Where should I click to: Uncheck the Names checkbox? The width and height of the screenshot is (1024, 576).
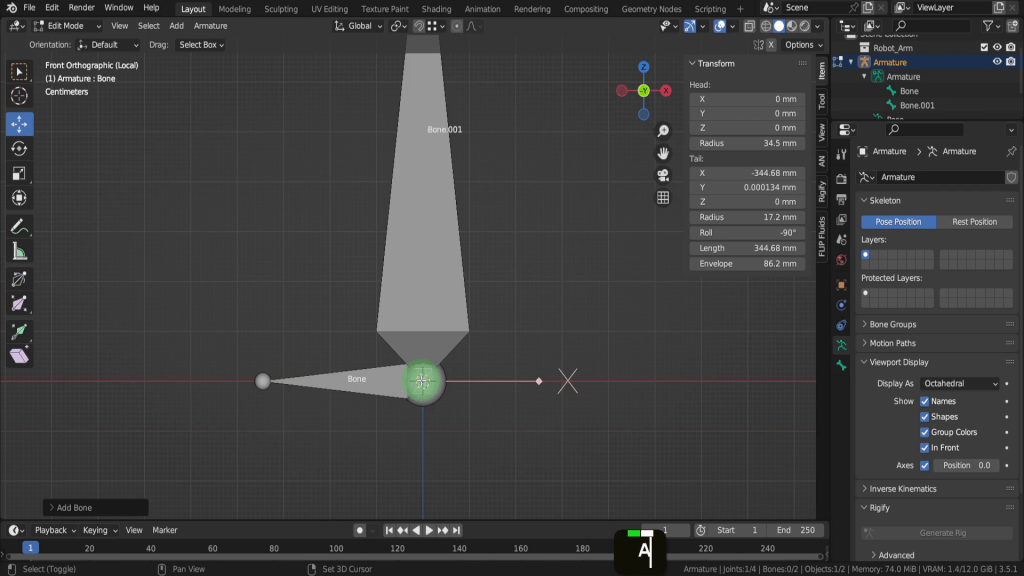924,401
